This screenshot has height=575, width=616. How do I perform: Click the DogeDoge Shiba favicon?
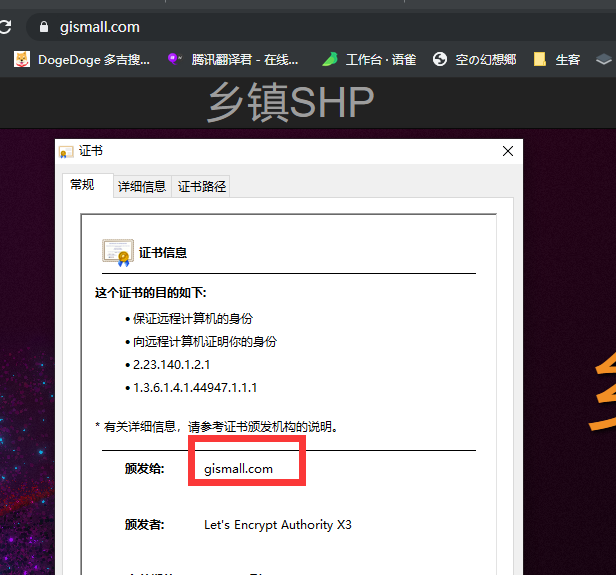22,59
